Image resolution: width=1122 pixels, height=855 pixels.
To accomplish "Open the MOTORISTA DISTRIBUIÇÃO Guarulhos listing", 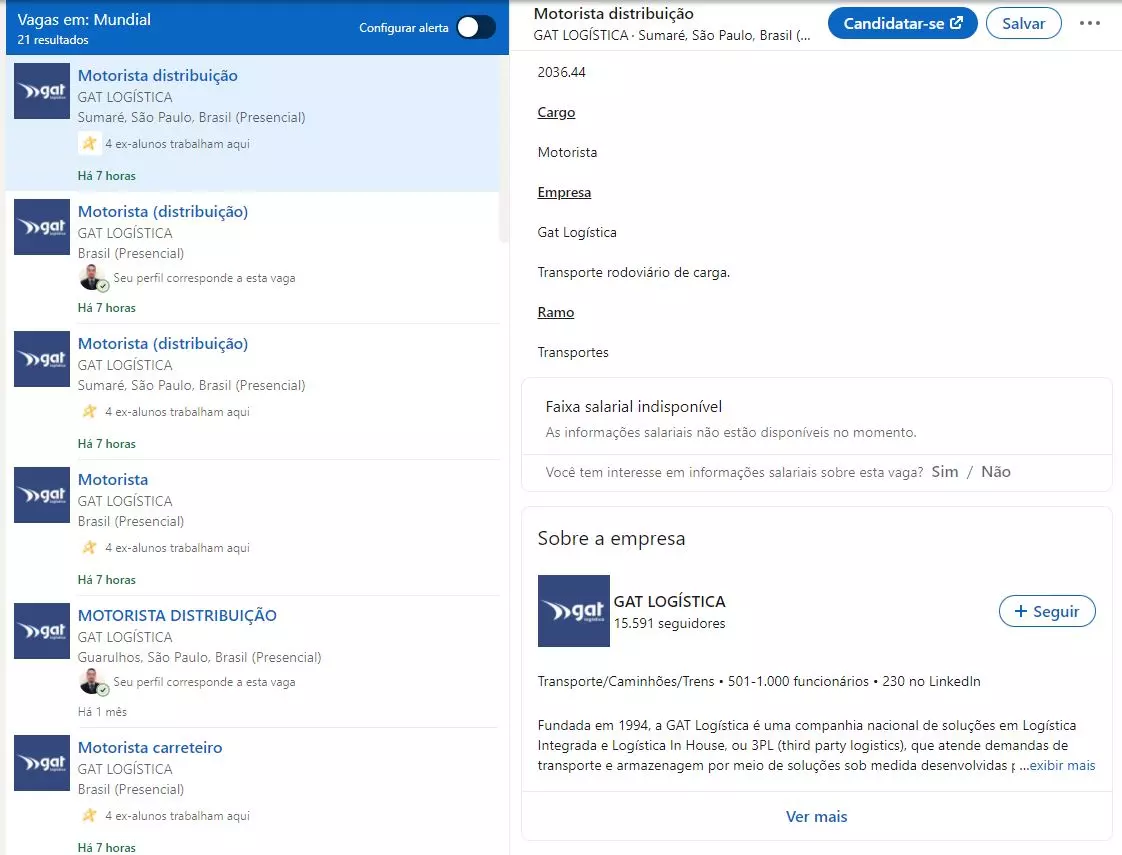I will (x=177, y=615).
